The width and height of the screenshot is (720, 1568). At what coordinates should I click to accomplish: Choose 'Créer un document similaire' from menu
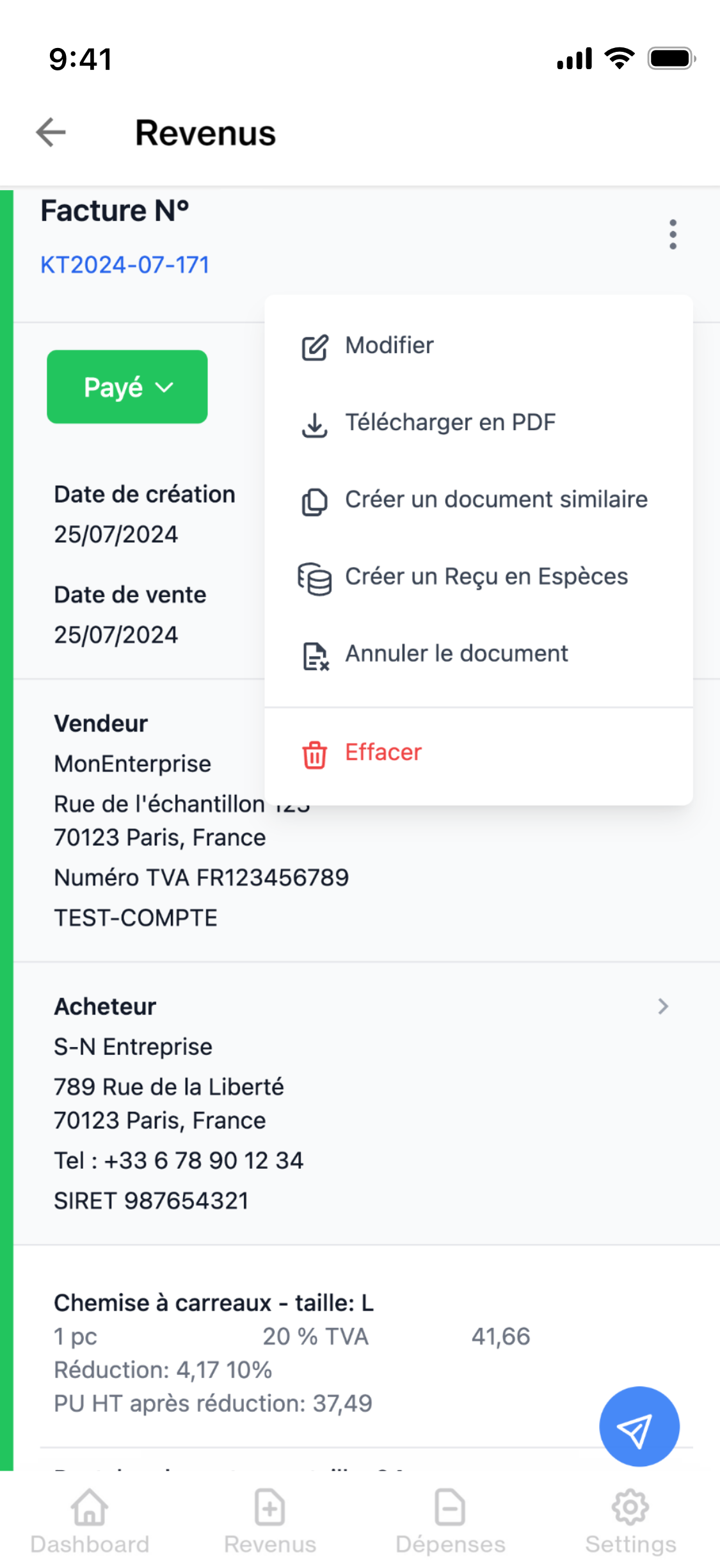coord(496,500)
